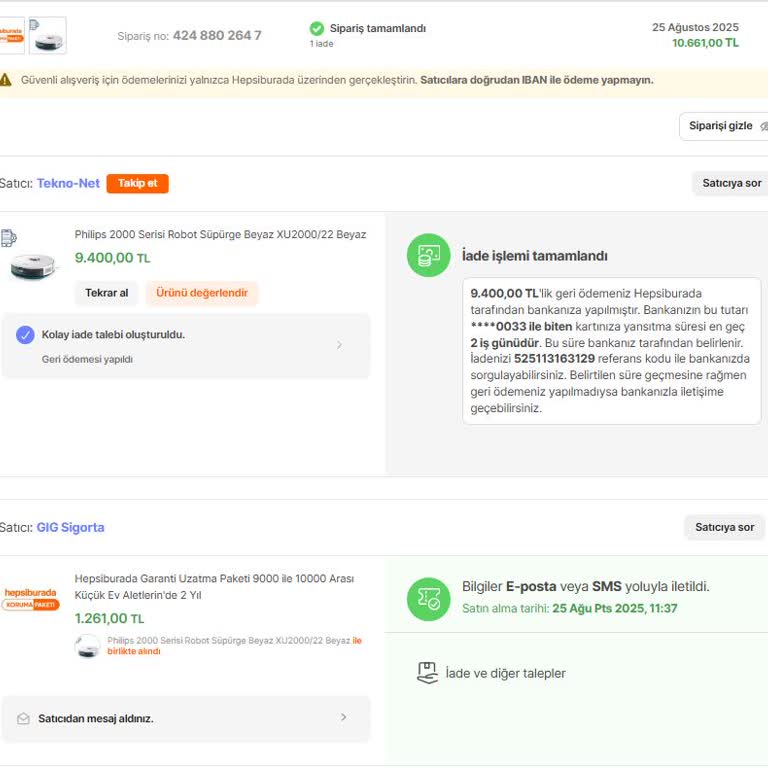
Task: Click the green refund completed money icon
Action: coord(429,255)
